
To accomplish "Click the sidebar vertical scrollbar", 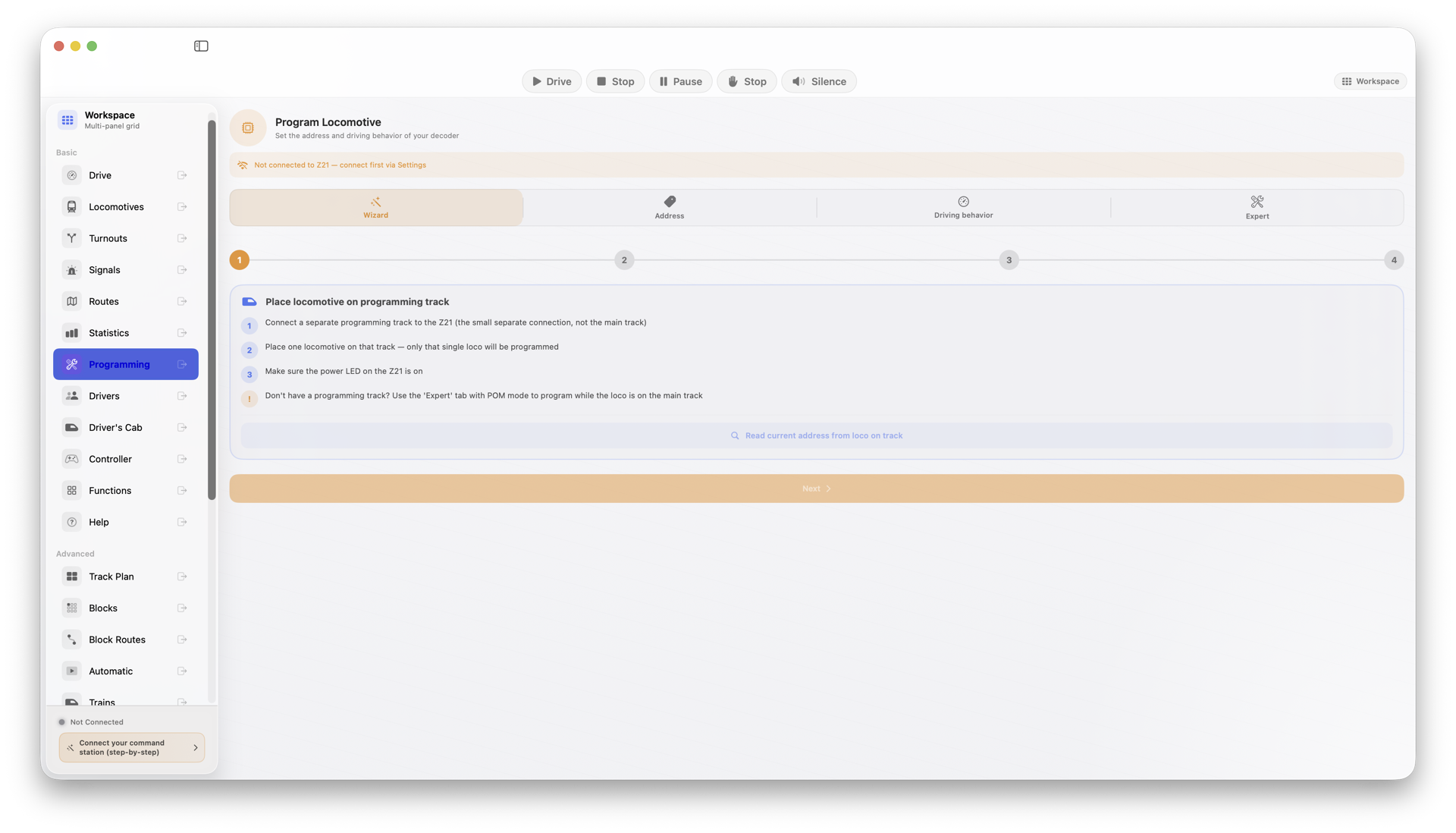I will tap(212, 310).
